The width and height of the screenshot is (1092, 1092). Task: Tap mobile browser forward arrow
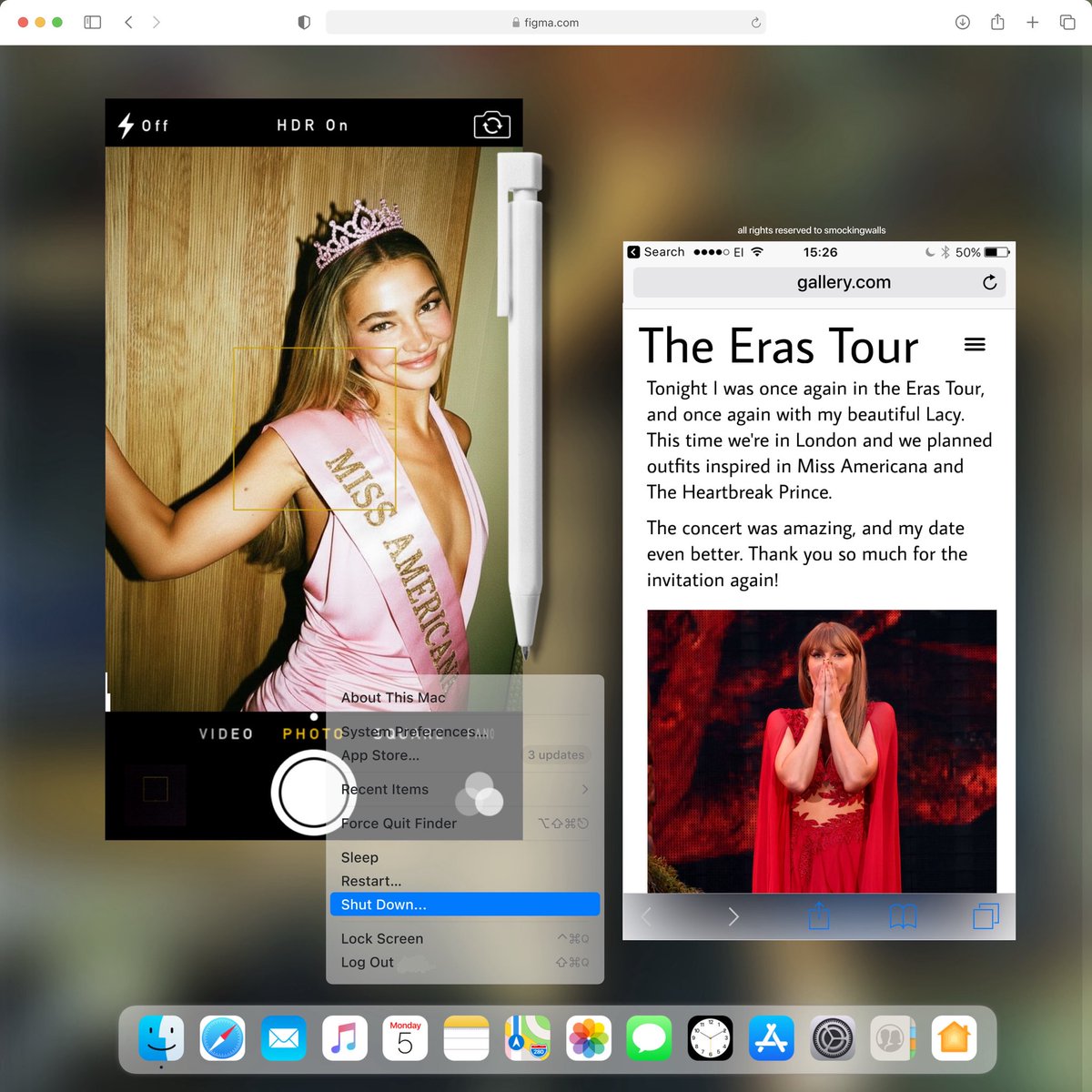click(x=733, y=916)
